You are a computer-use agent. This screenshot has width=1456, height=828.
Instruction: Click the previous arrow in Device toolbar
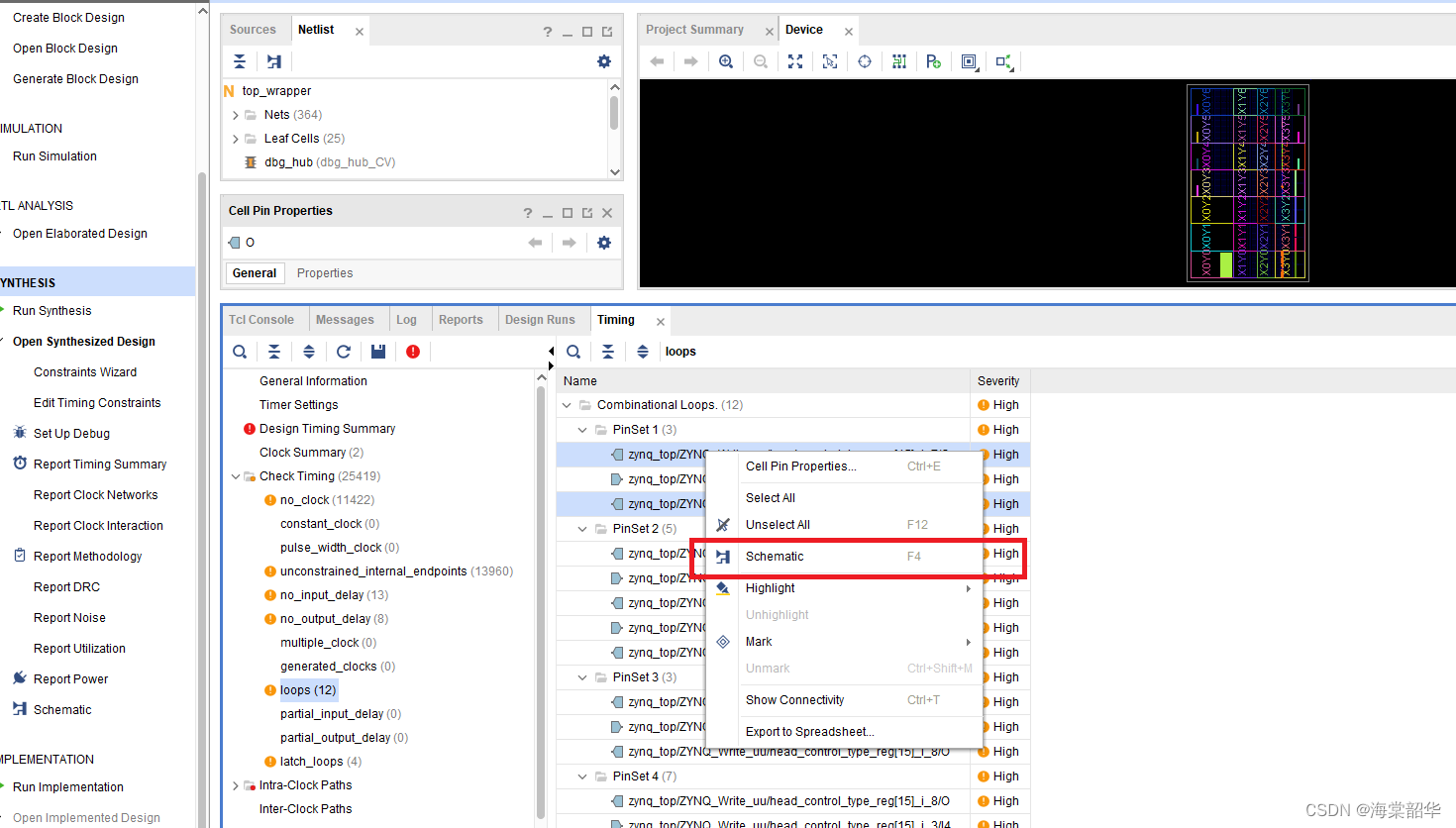[657, 61]
